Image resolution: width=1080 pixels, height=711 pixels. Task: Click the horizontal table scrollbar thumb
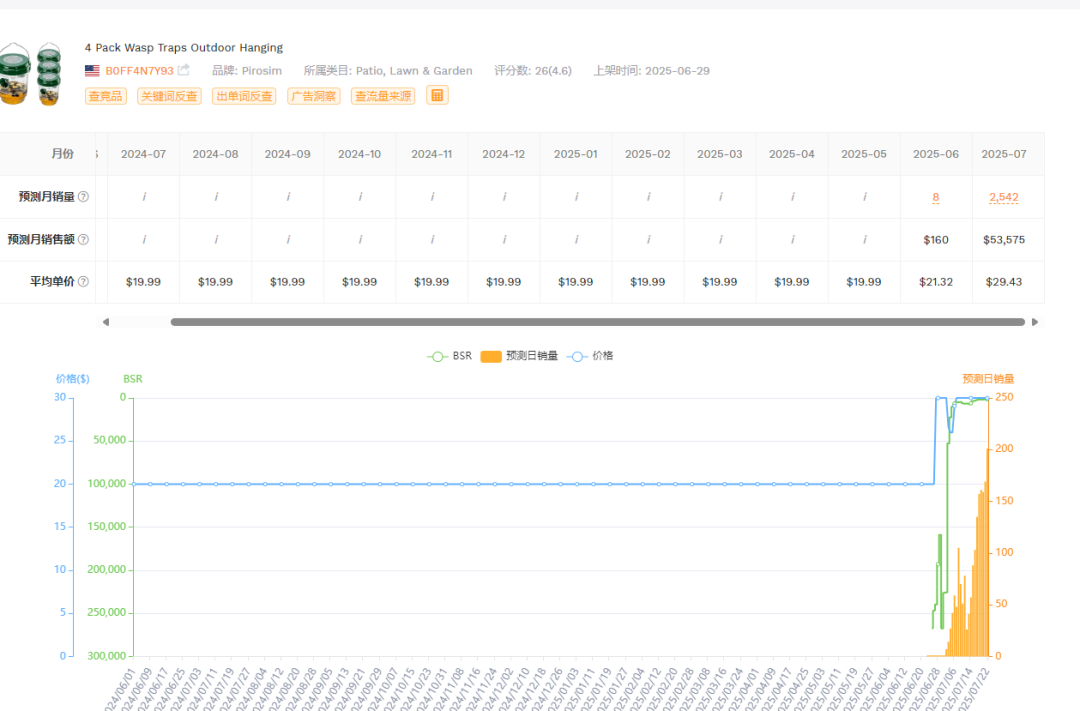(598, 322)
